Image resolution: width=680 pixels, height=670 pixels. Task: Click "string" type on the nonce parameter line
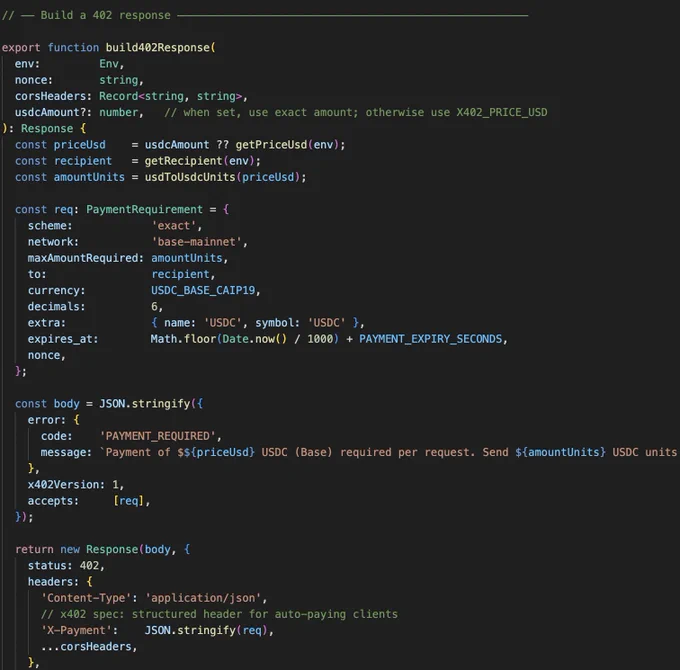point(119,80)
